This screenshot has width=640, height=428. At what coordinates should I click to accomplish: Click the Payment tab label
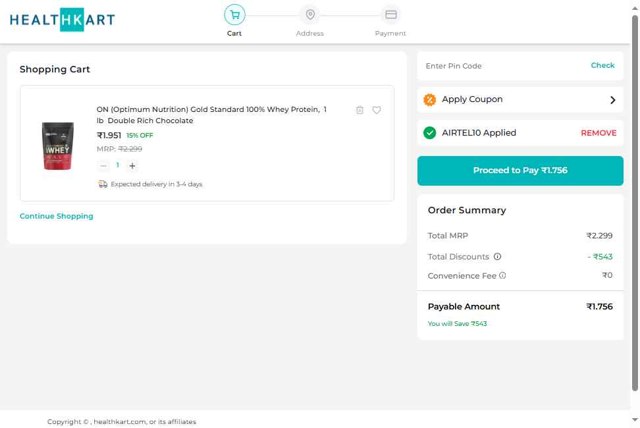[x=390, y=33]
